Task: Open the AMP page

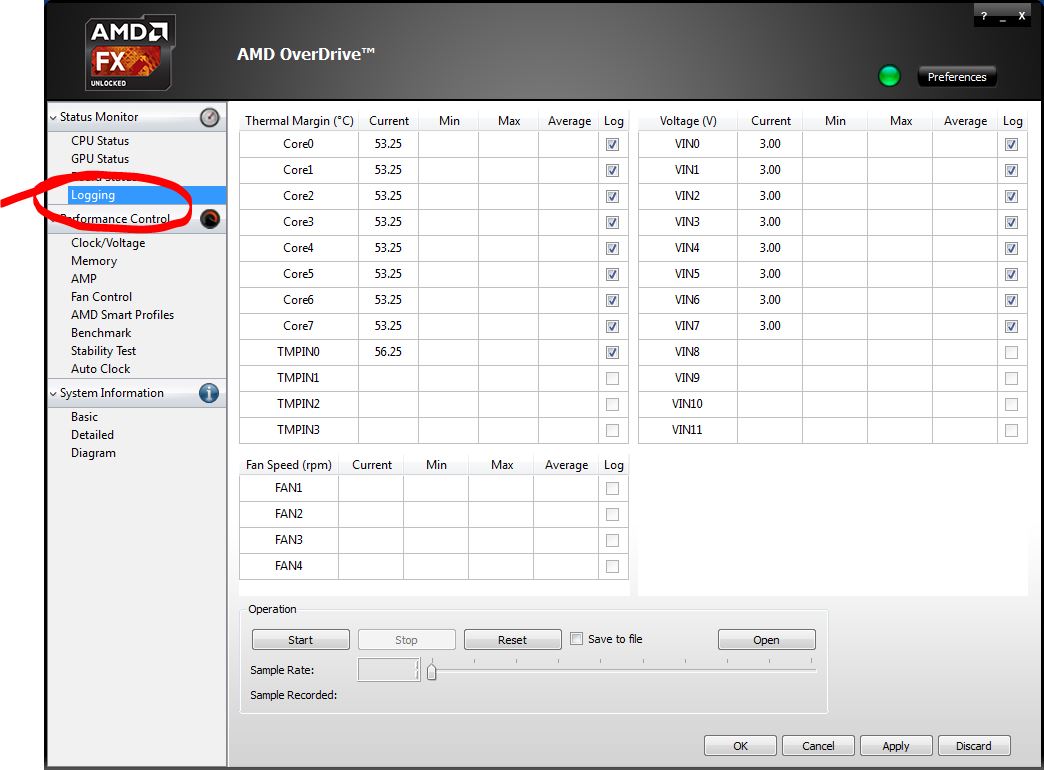Action: click(x=84, y=279)
